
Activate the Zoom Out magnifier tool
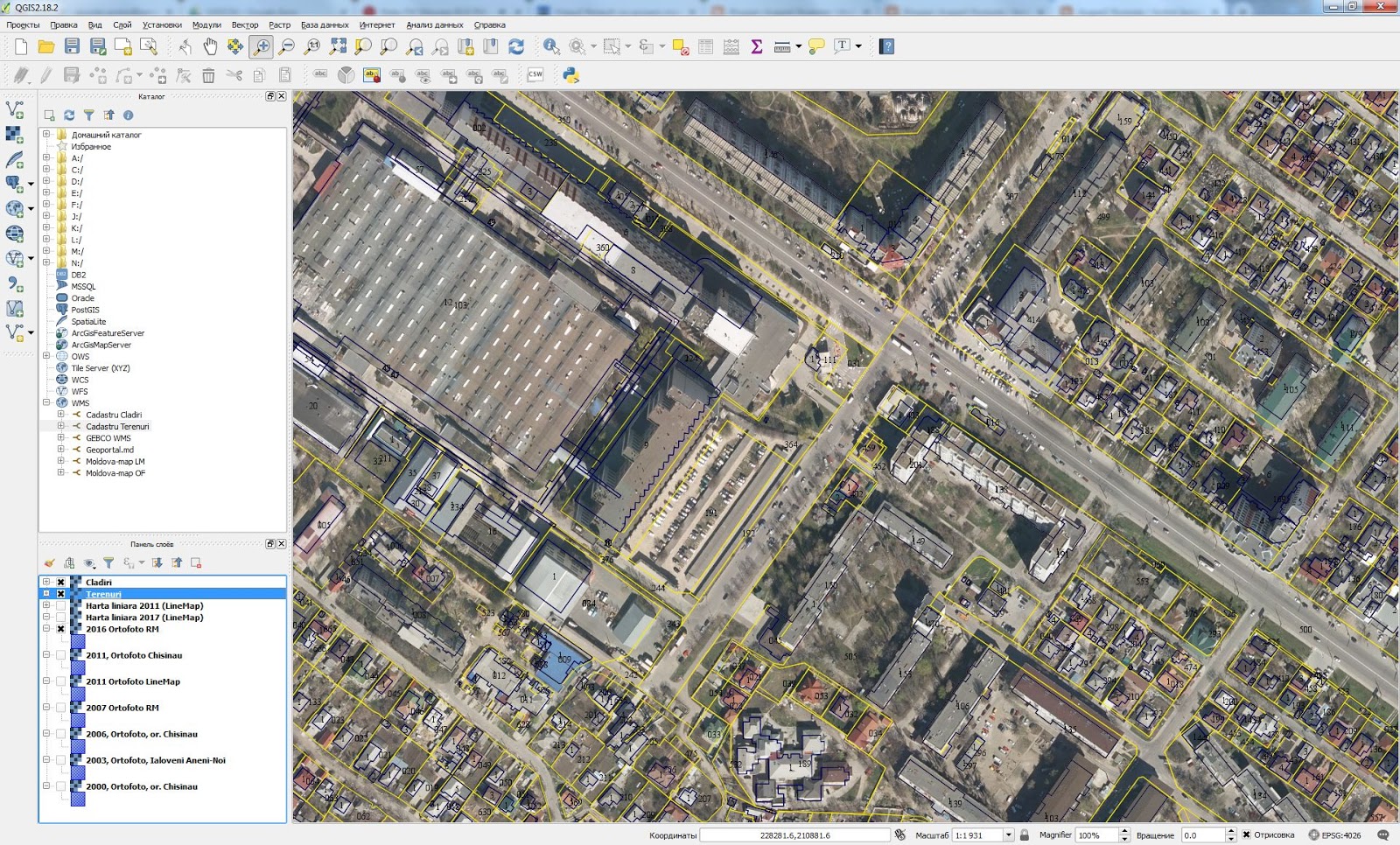(286, 46)
